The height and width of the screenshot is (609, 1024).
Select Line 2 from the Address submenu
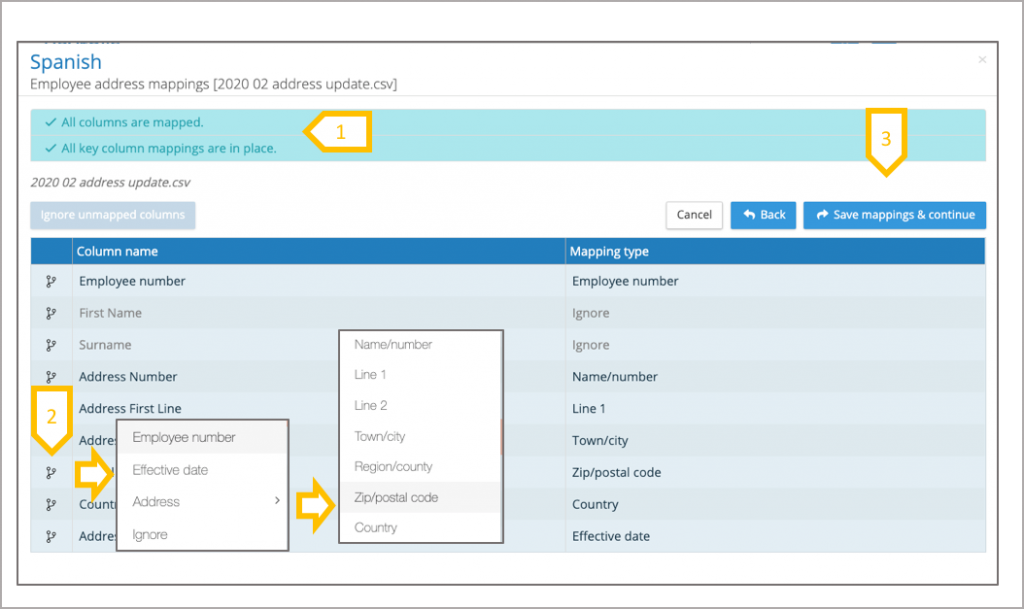click(x=371, y=406)
